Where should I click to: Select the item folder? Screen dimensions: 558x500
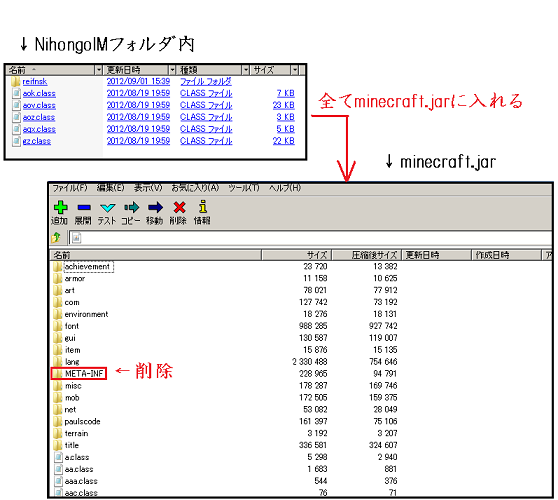72,350
